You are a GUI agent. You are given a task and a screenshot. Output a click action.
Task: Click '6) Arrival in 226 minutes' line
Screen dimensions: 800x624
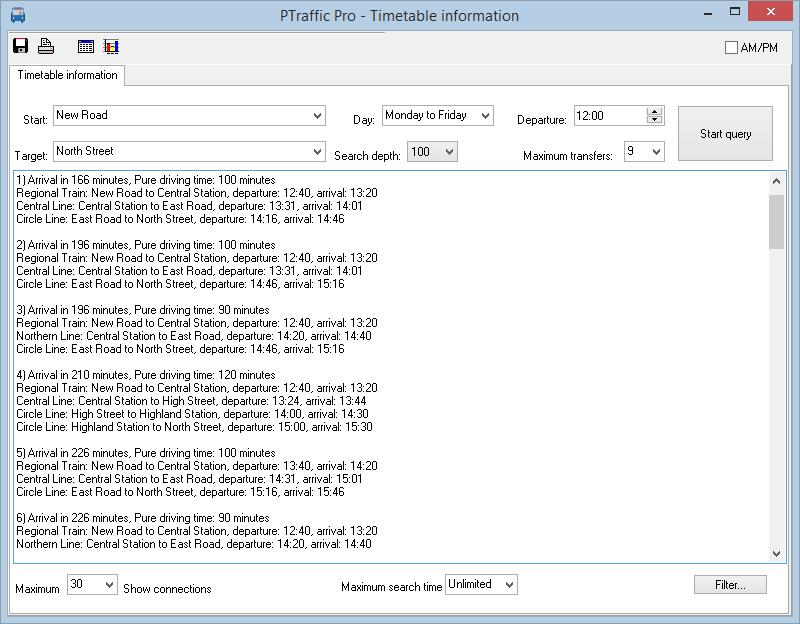pyautogui.click(x=143, y=518)
